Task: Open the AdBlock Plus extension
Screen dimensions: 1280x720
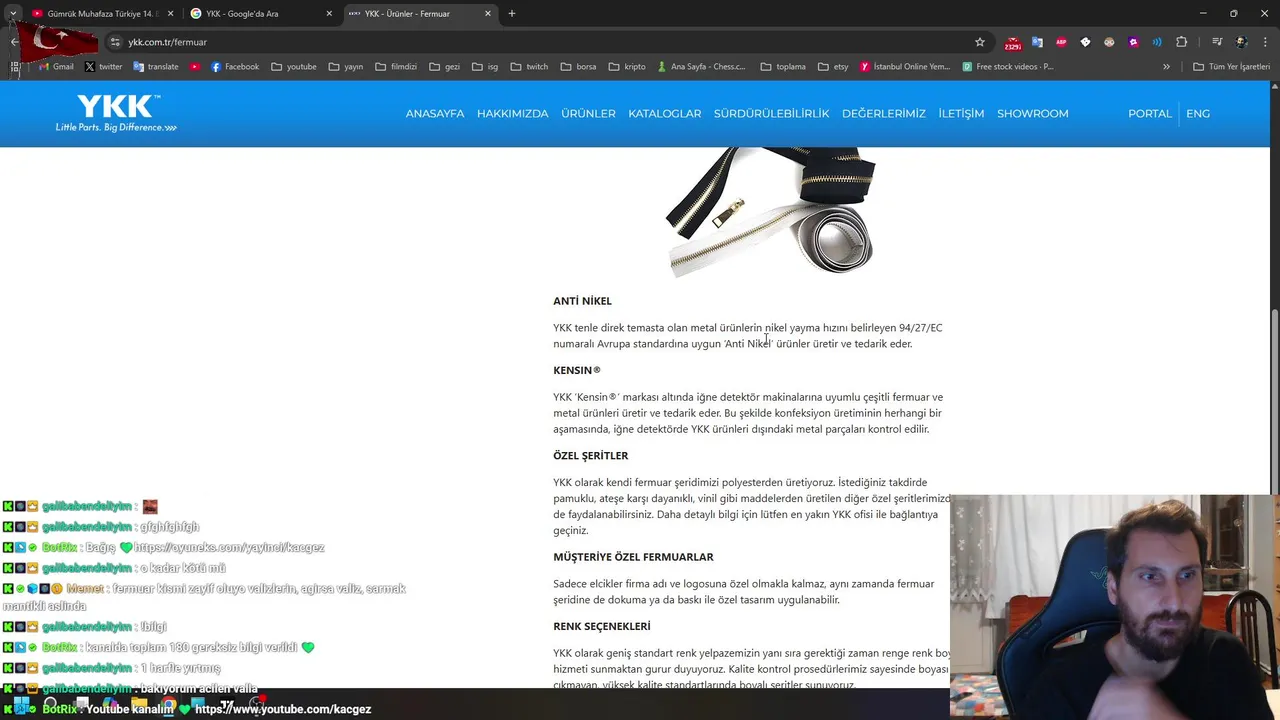Action: point(1061,42)
